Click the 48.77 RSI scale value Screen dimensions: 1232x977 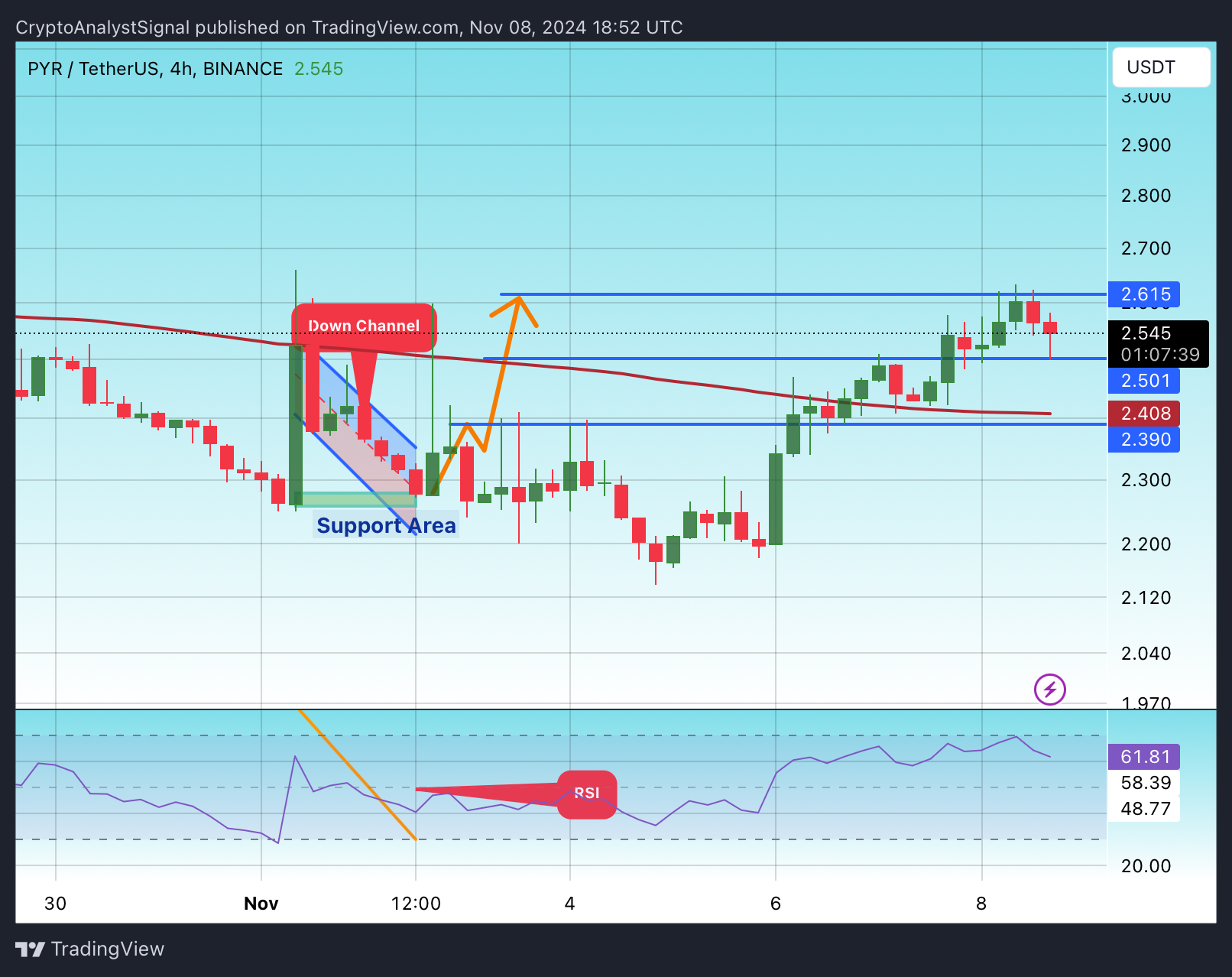(x=1144, y=809)
